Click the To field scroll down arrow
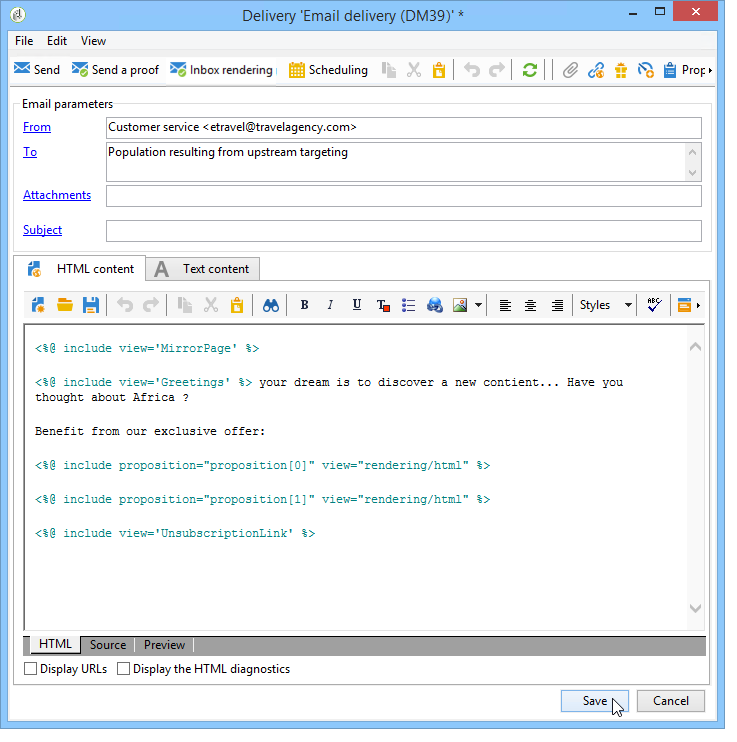The height and width of the screenshot is (742, 737). pyautogui.click(x=693, y=173)
